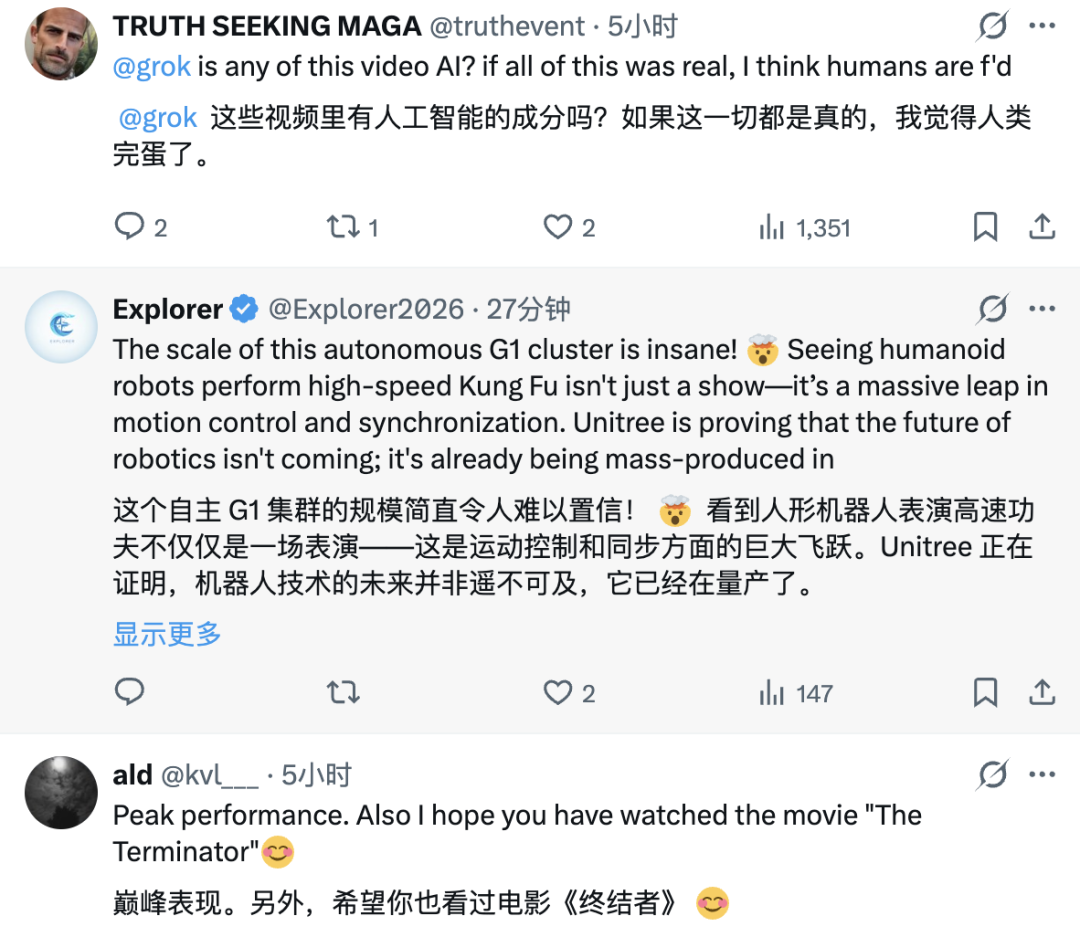Like Explorer's tweet
The width and height of the screenshot is (1080, 937).
(557, 692)
